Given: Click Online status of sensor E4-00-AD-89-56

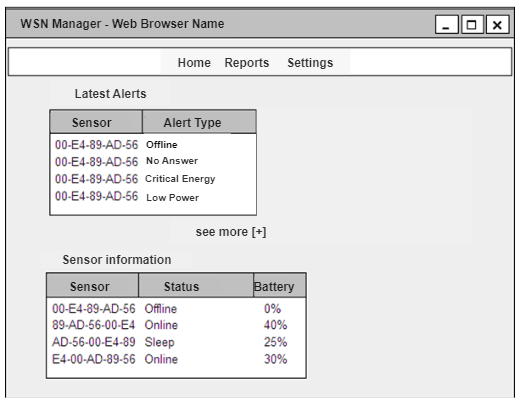Looking at the screenshot, I should [161, 359].
